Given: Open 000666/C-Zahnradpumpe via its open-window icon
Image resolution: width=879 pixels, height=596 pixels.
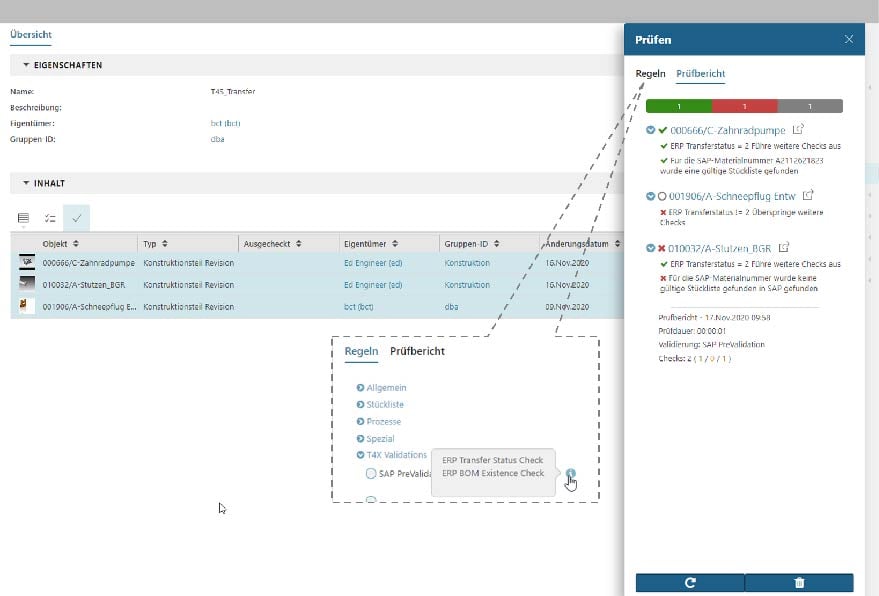Looking at the screenshot, I should pyautogui.click(x=797, y=130).
